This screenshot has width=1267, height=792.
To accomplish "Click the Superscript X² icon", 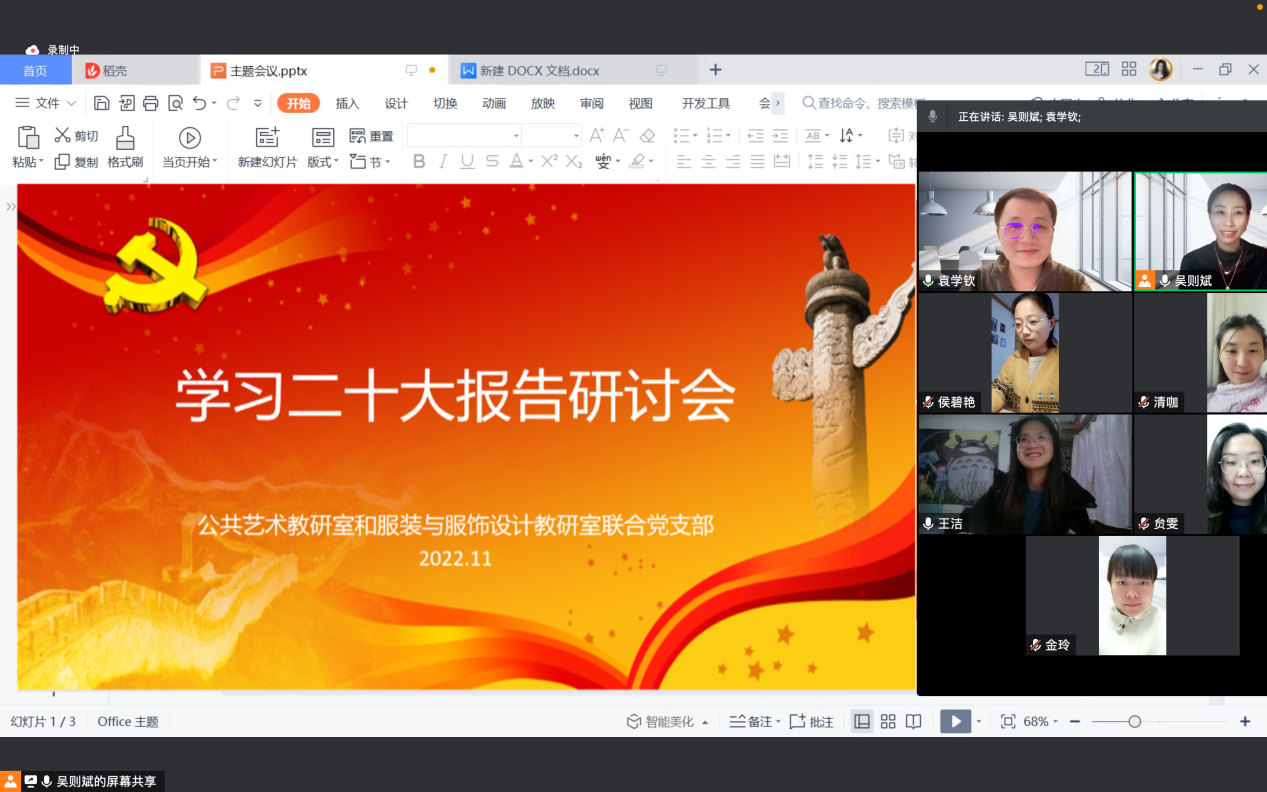I will [549, 161].
